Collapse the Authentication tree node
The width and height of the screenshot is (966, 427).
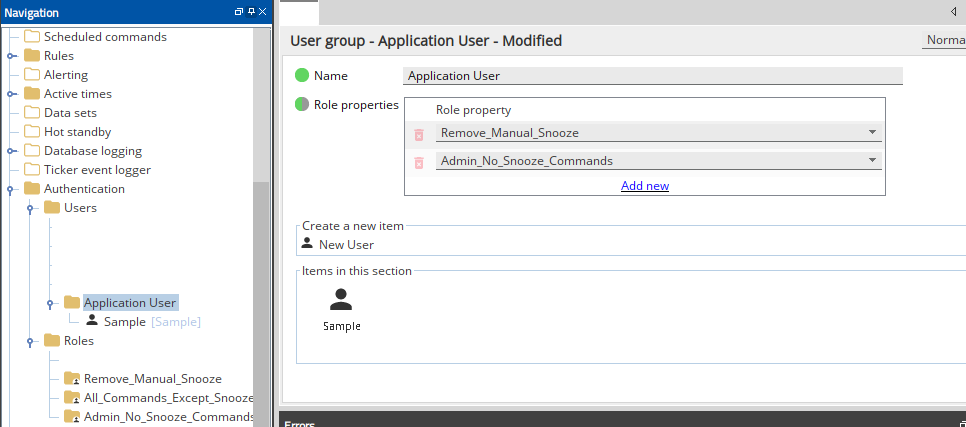coord(10,189)
